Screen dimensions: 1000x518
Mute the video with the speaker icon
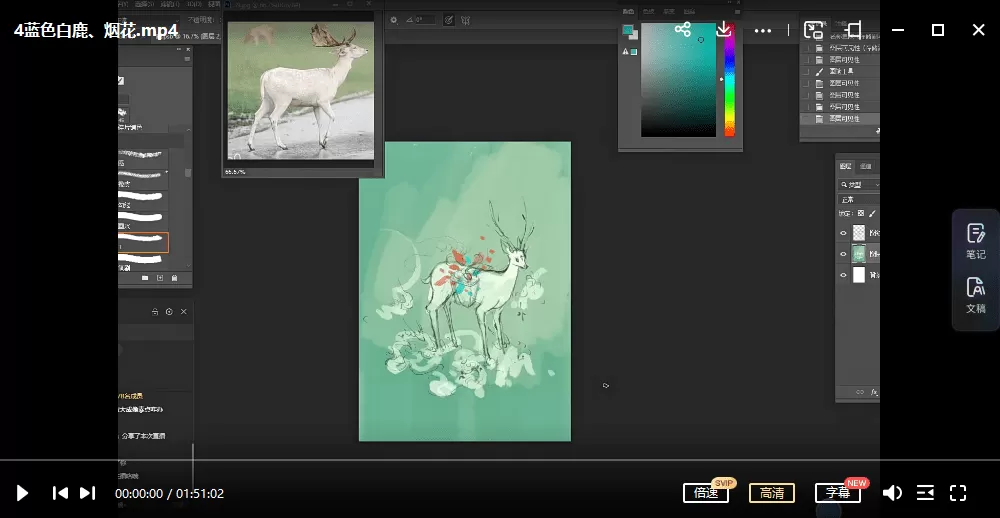click(892, 493)
